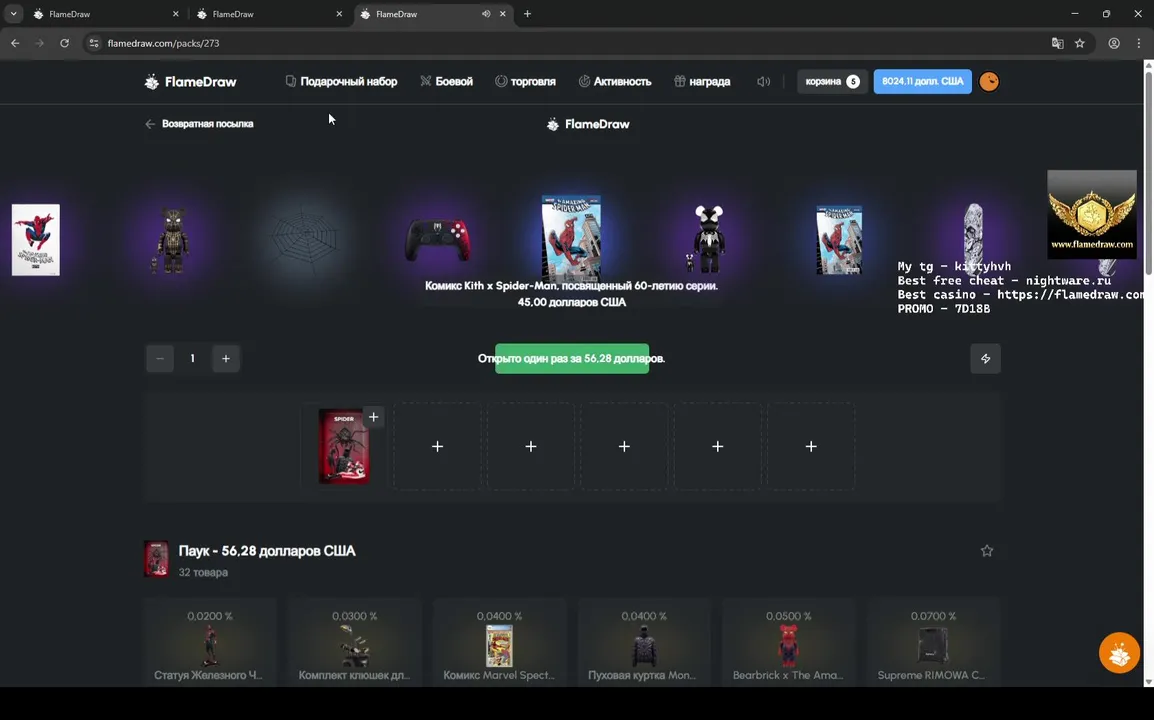
Task: Click the Паук pack small thumbnail
Action: point(156,559)
